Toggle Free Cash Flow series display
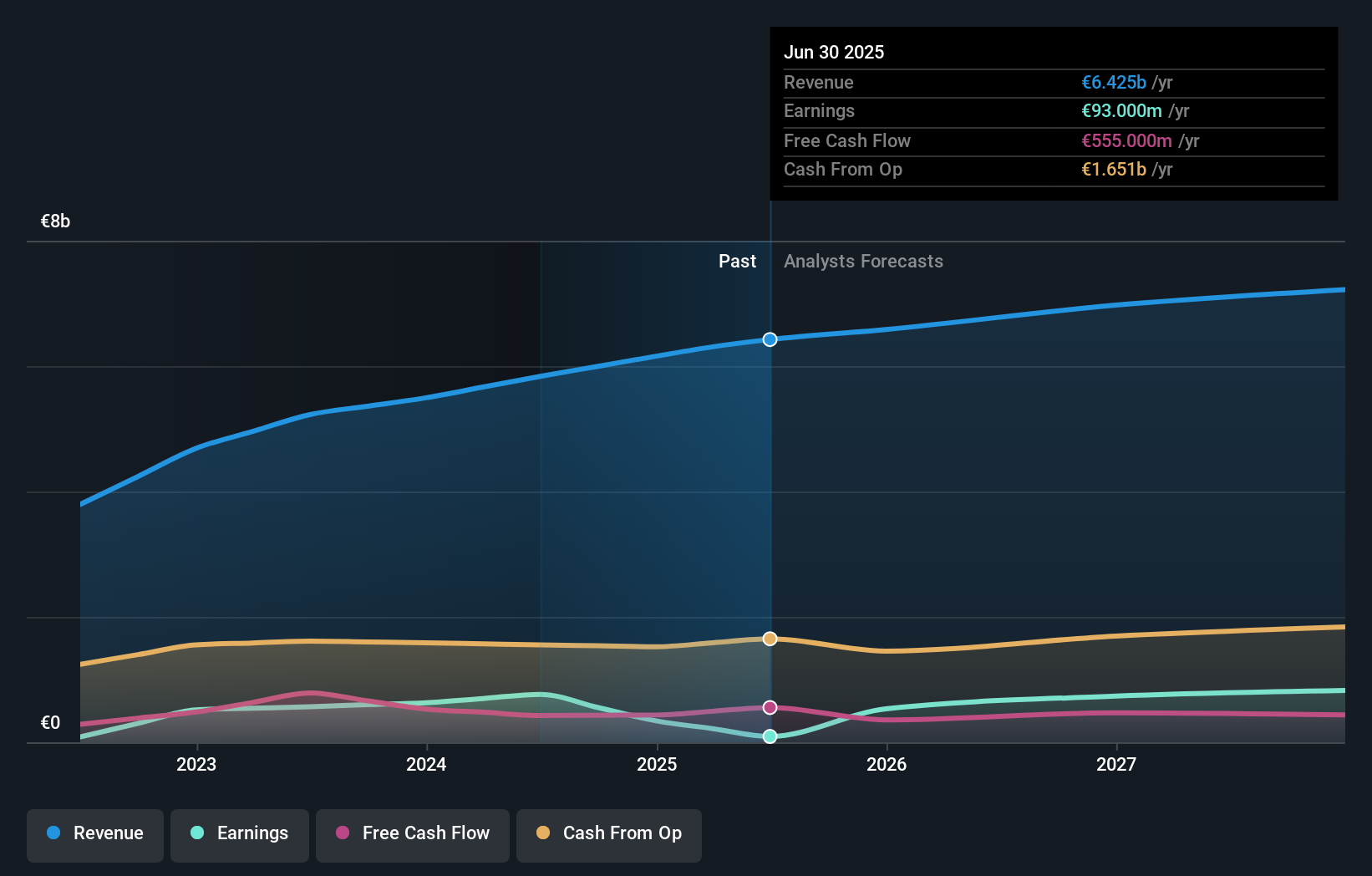 click(x=413, y=833)
